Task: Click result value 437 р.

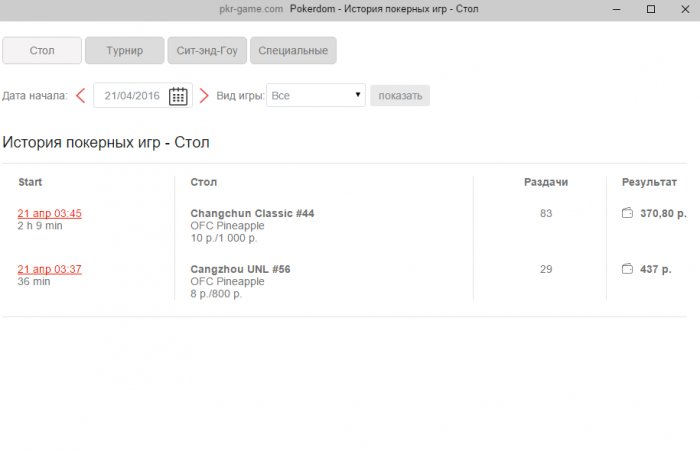Action: [x=655, y=269]
